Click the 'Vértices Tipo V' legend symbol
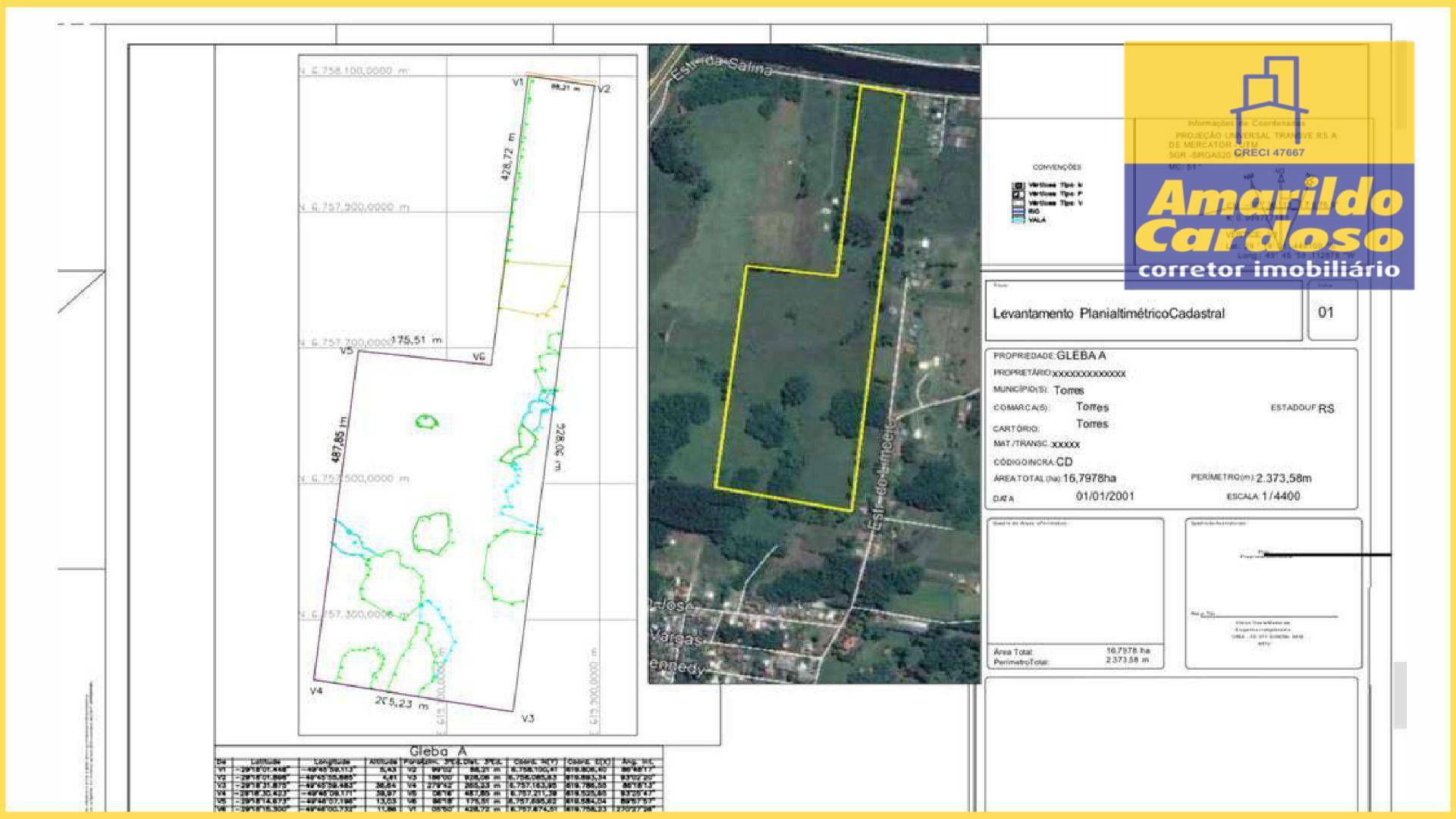The image size is (1456, 819). tap(1019, 203)
